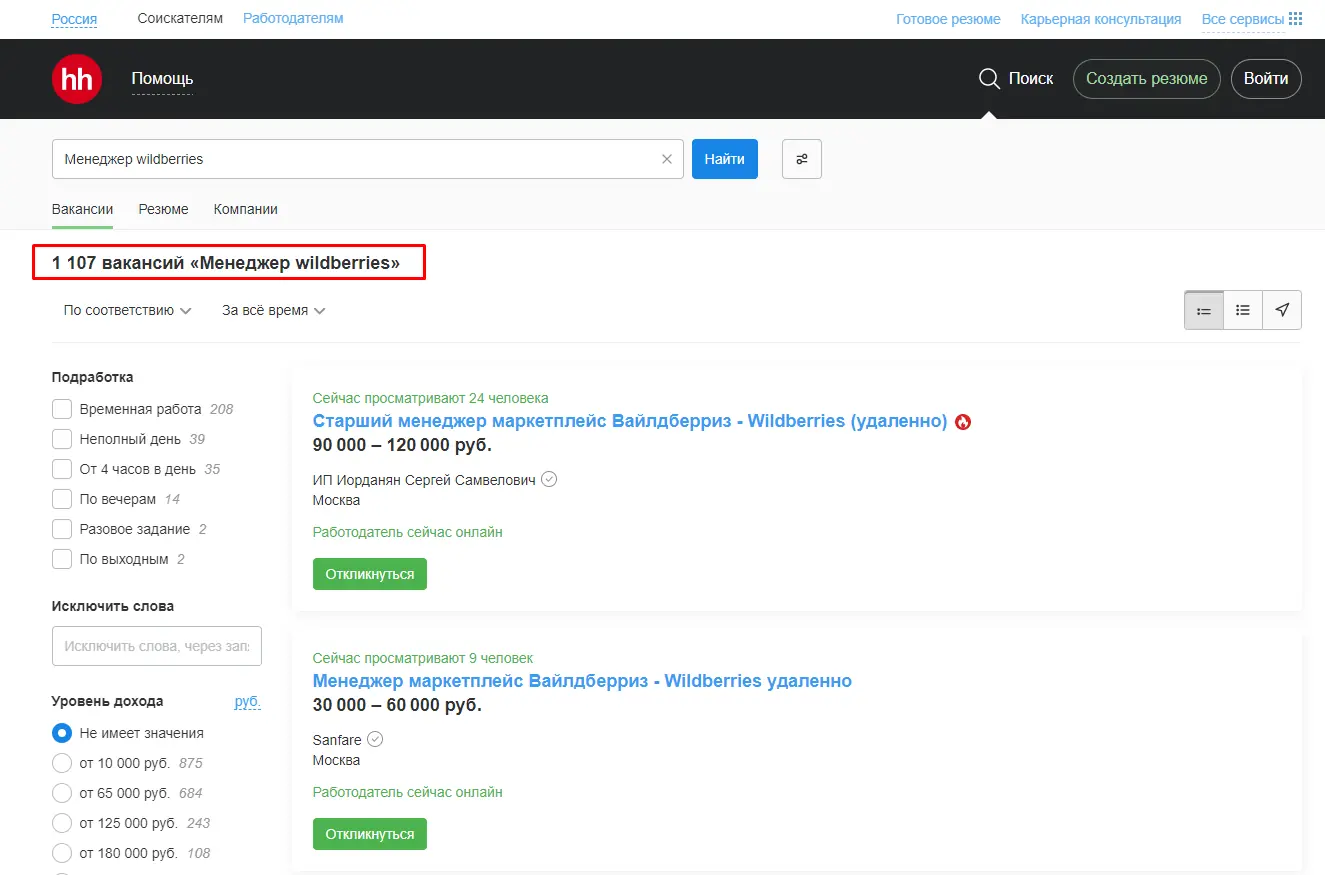Focus the Исключить слова input field

[x=157, y=646]
